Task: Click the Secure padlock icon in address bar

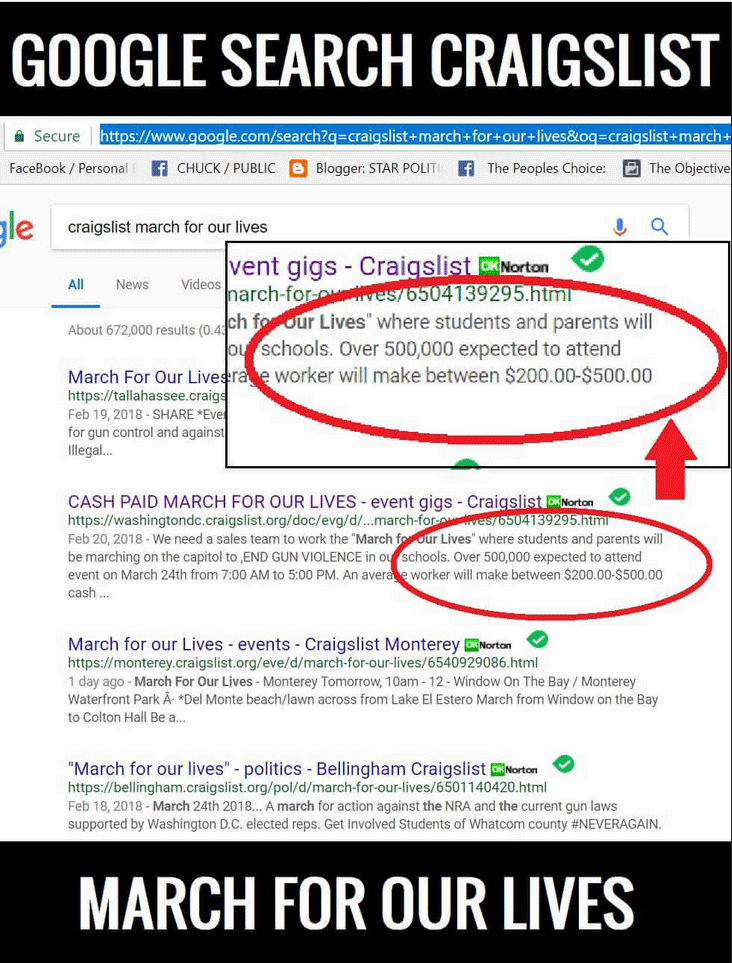Action: [18, 136]
